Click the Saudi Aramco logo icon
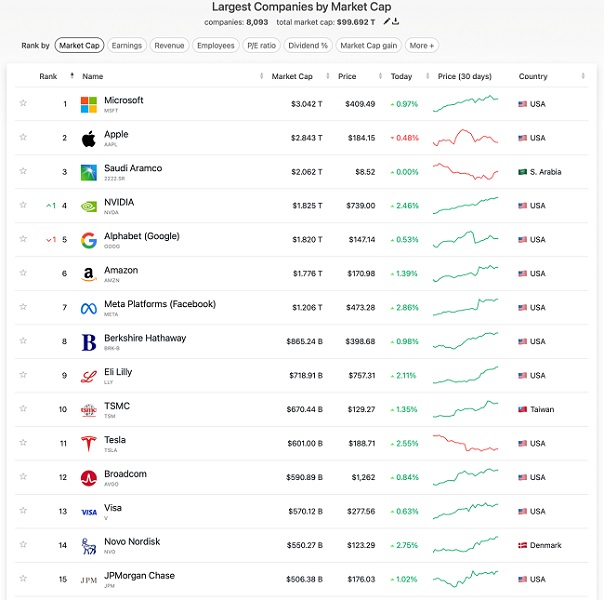The height and width of the screenshot is (600, 604). click(89, 172)
